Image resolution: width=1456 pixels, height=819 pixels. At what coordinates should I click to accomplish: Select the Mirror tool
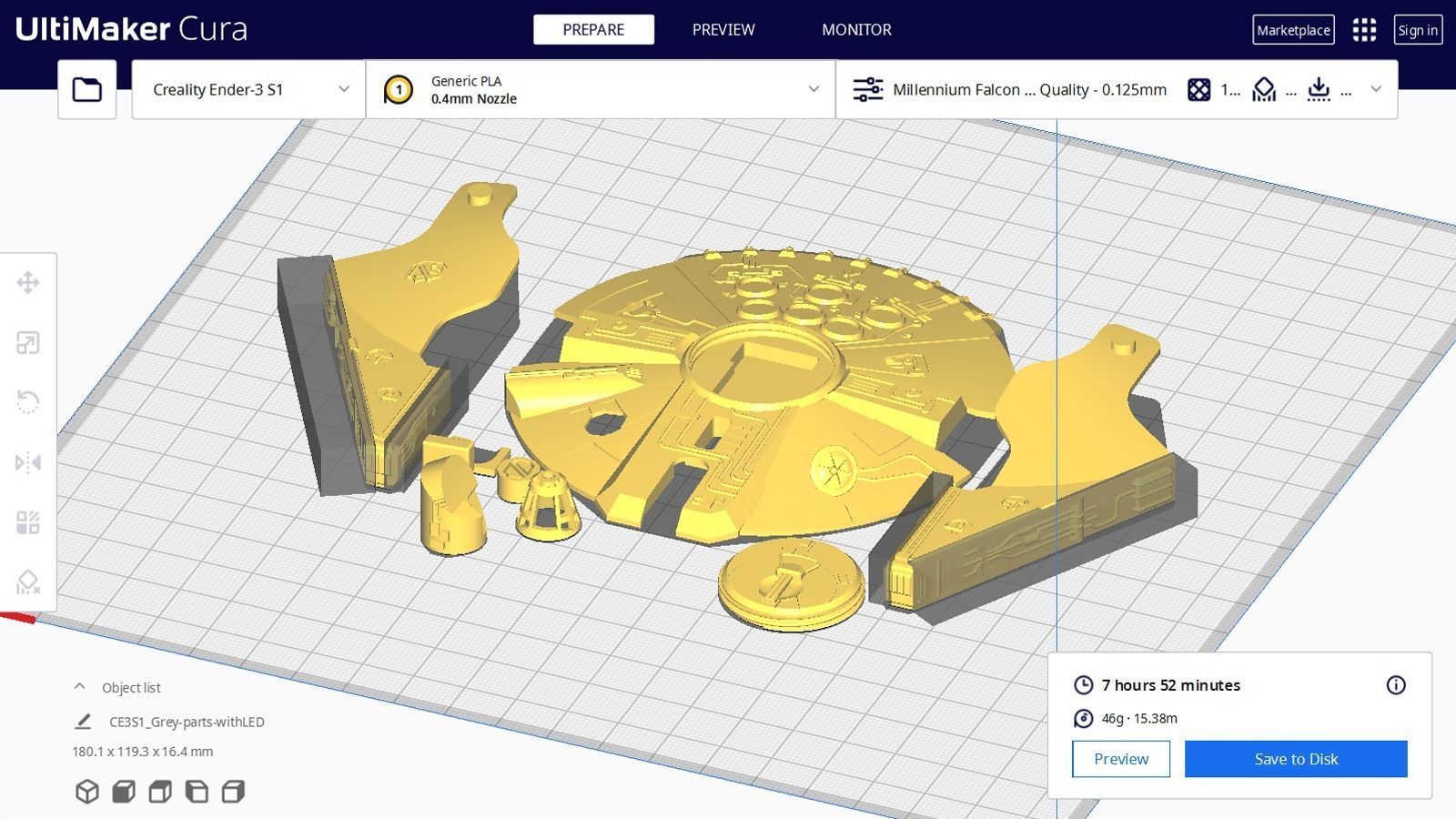pyautogui.click(x=28, y=462)
